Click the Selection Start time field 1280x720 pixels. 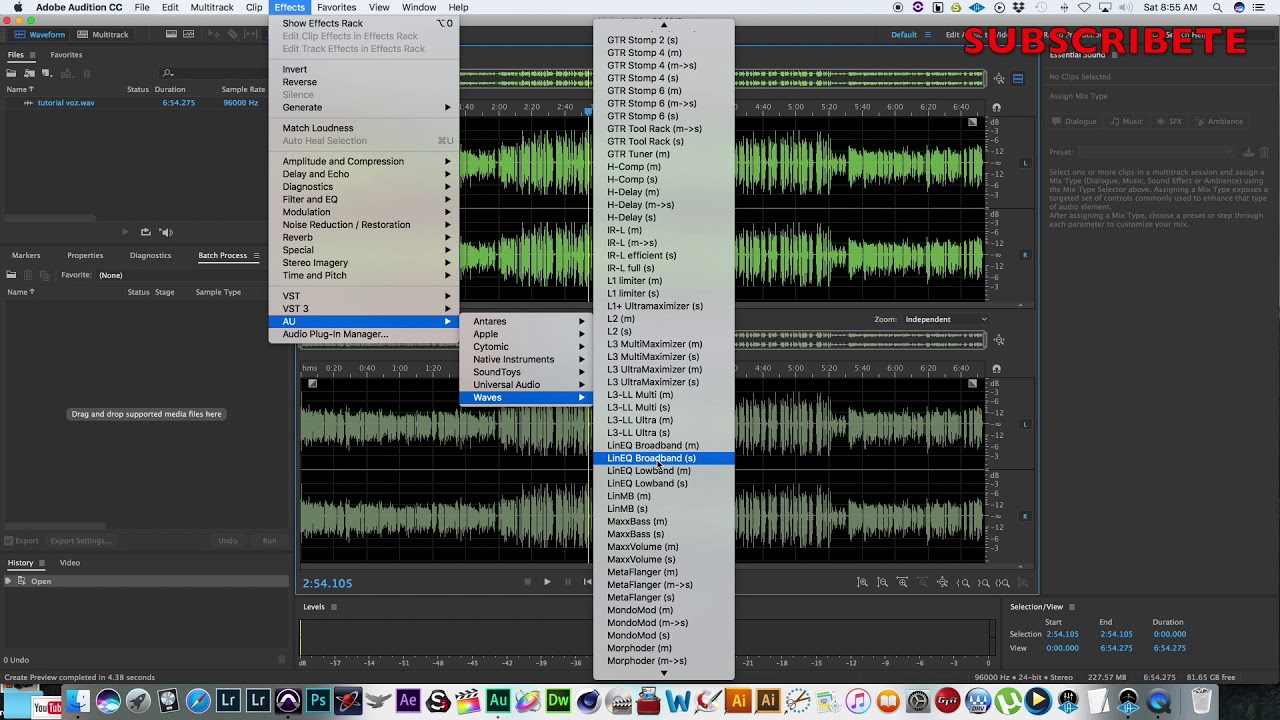point(1062,634)
